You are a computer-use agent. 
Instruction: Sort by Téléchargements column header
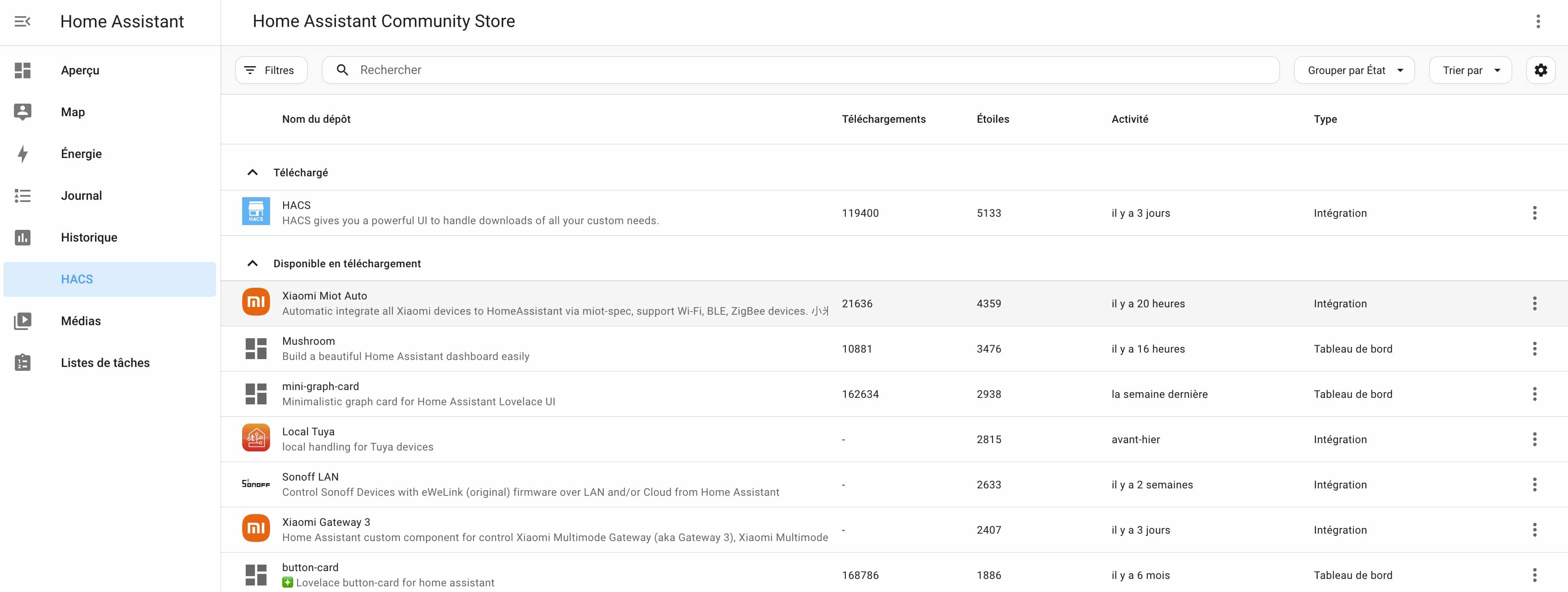tap(883, 119)
